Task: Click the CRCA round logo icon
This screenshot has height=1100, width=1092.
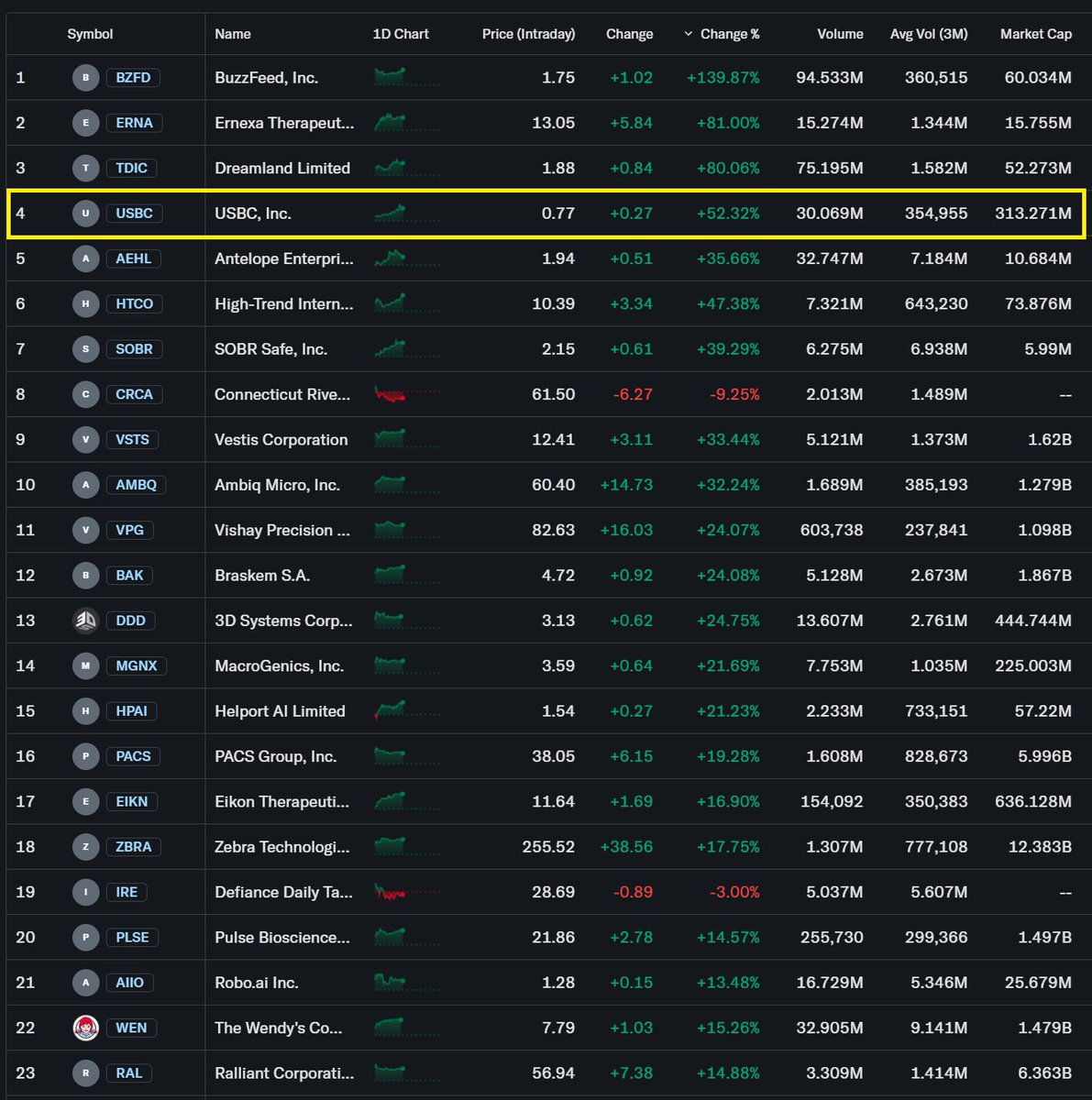Action: coord(86,394)
